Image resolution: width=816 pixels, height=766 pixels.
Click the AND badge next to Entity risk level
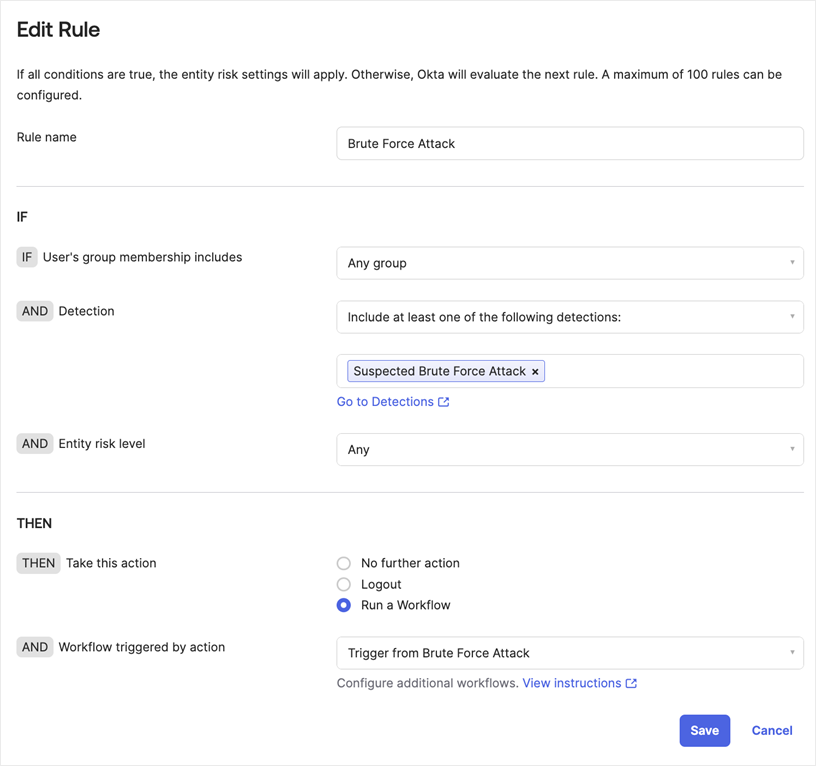(35, 443)
